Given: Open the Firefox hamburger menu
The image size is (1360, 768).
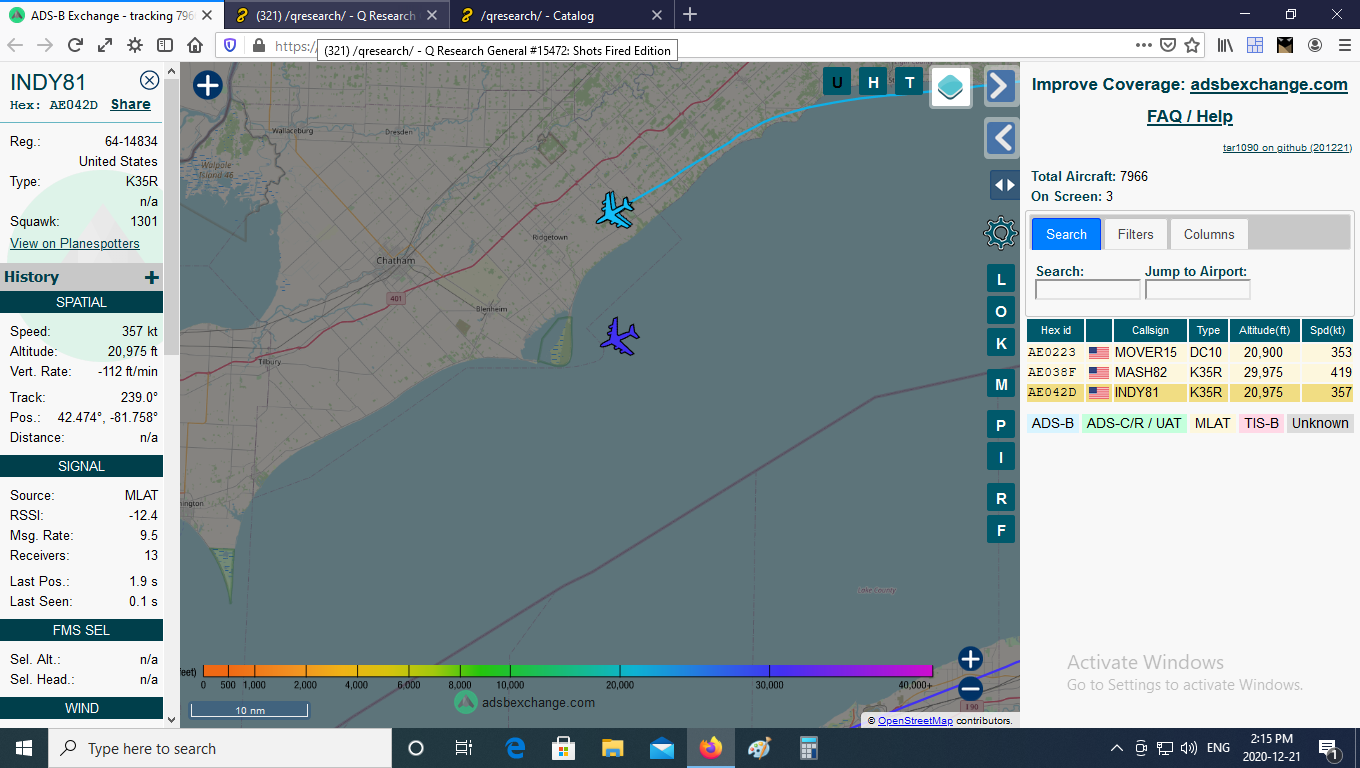Looking at the screenshot, I should [1344, 45].
